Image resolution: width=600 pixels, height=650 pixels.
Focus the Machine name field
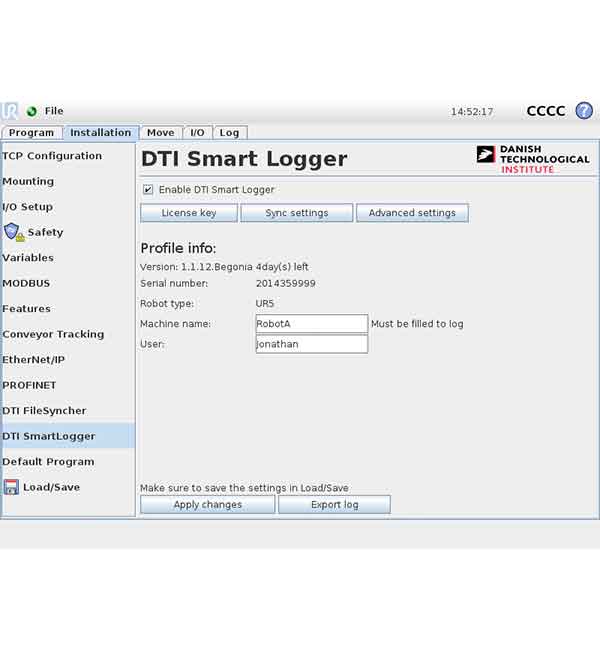(312, 324)
